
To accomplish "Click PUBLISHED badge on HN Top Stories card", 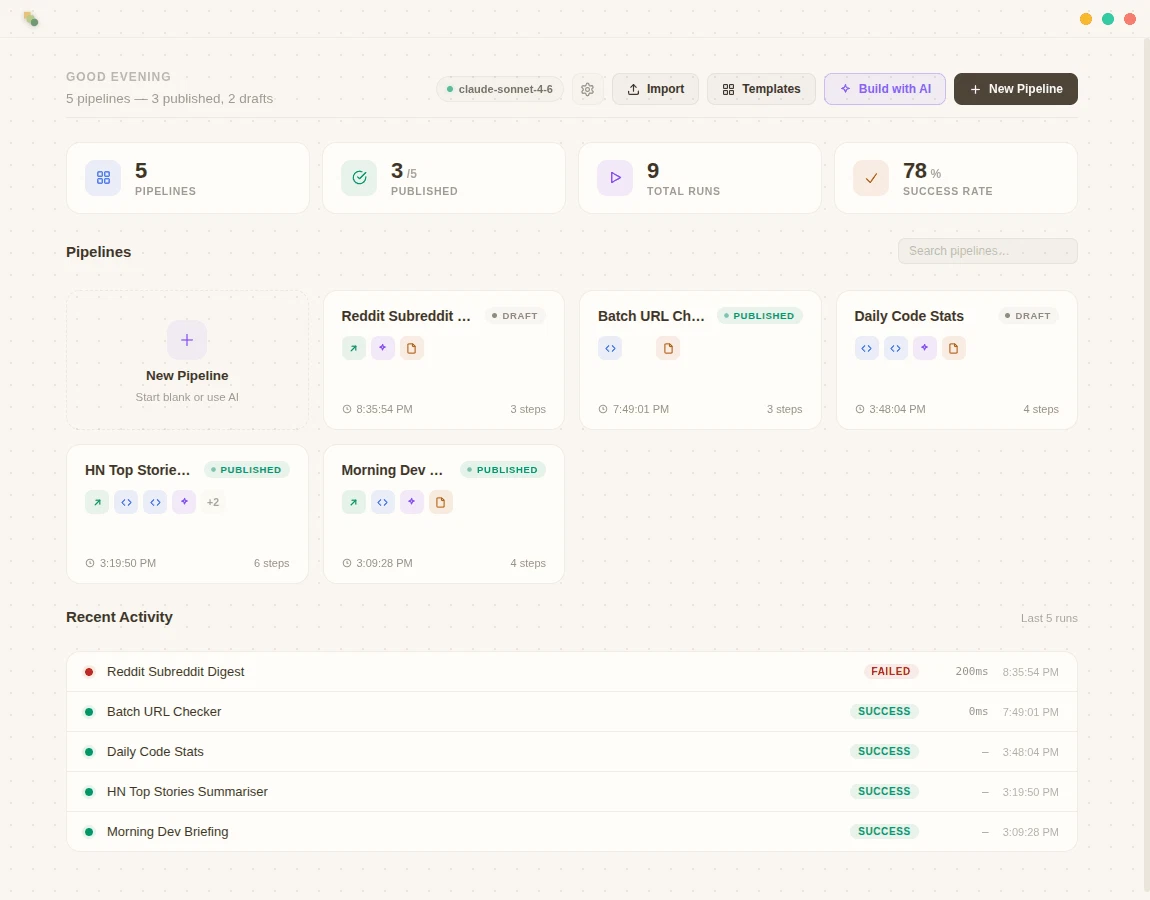I will tap(246, 470).
